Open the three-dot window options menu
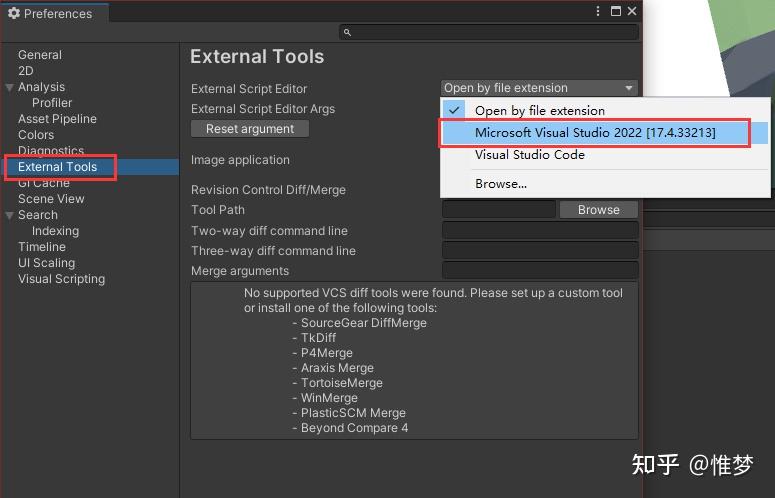Viewport: 775px width, 498px height. pos(598,11)
